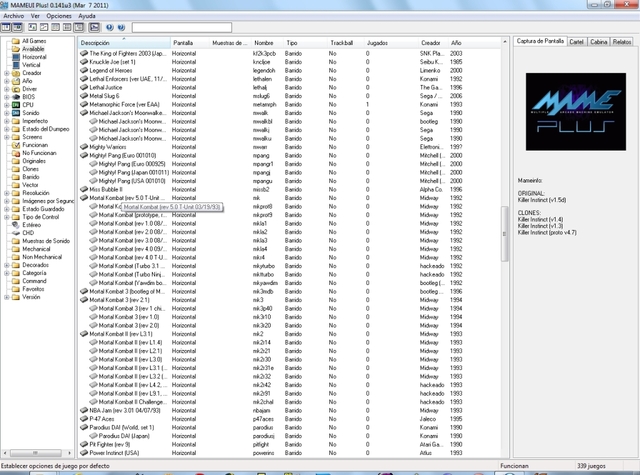The height and width of the screenshot is (475, 640).
Task: Expand the Versión folder node
Action: tap(7, 297)
